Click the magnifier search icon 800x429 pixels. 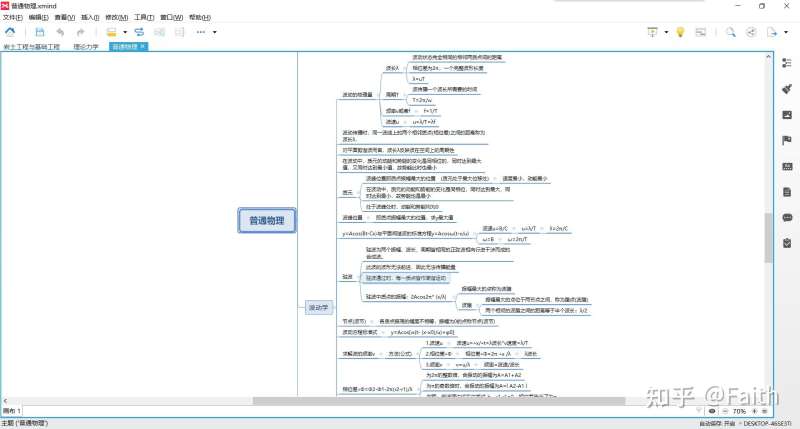731,32
